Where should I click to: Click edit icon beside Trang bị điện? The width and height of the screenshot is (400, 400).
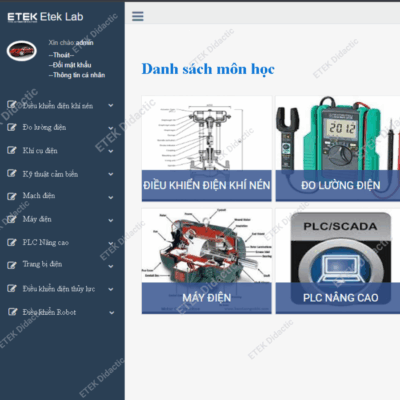(12, 265)
